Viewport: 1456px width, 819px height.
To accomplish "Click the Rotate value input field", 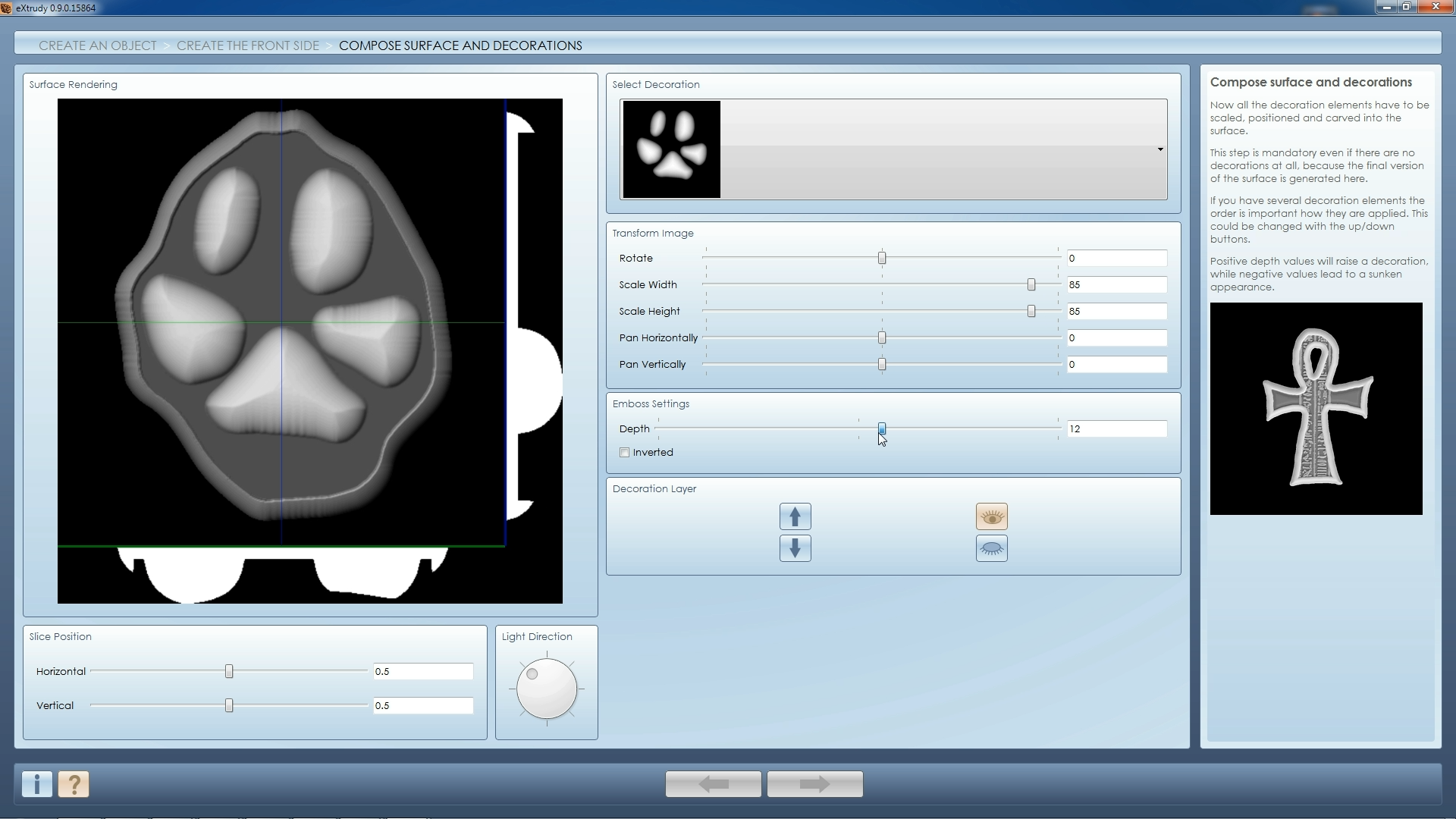I will pos(1116,259).
